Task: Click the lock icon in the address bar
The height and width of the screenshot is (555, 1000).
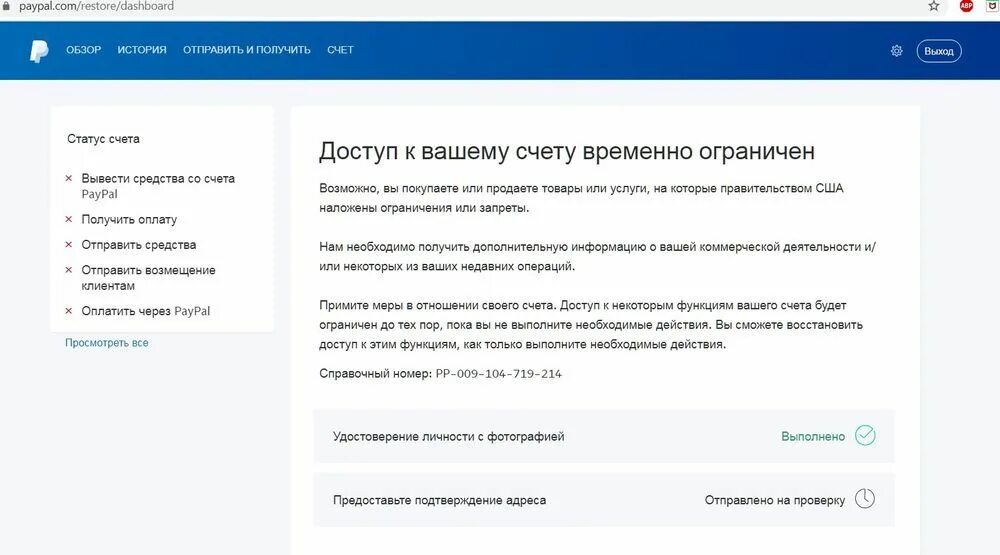Action: click(6, 6)
